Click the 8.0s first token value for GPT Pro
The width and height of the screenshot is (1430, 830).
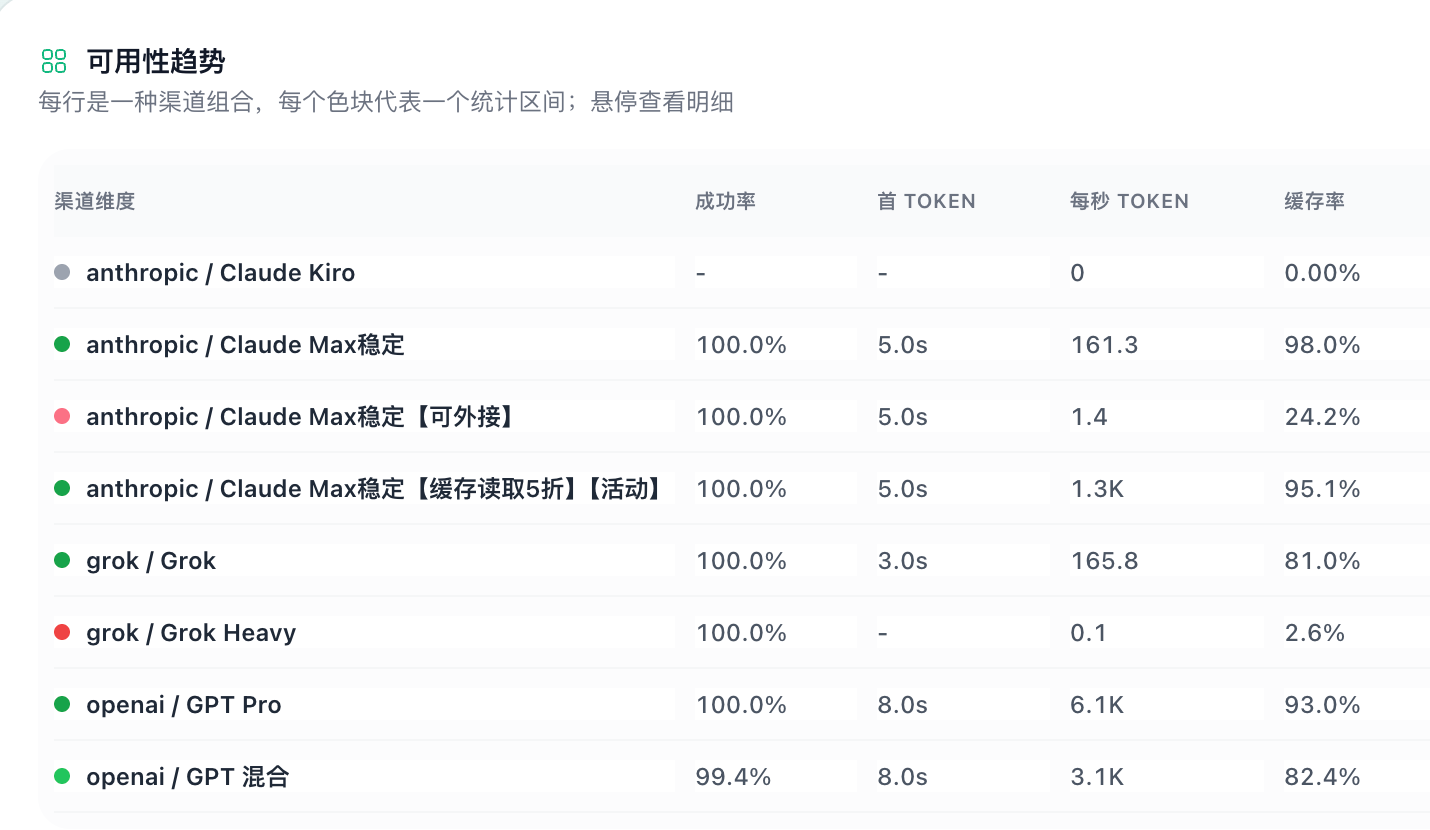point(903,705)
